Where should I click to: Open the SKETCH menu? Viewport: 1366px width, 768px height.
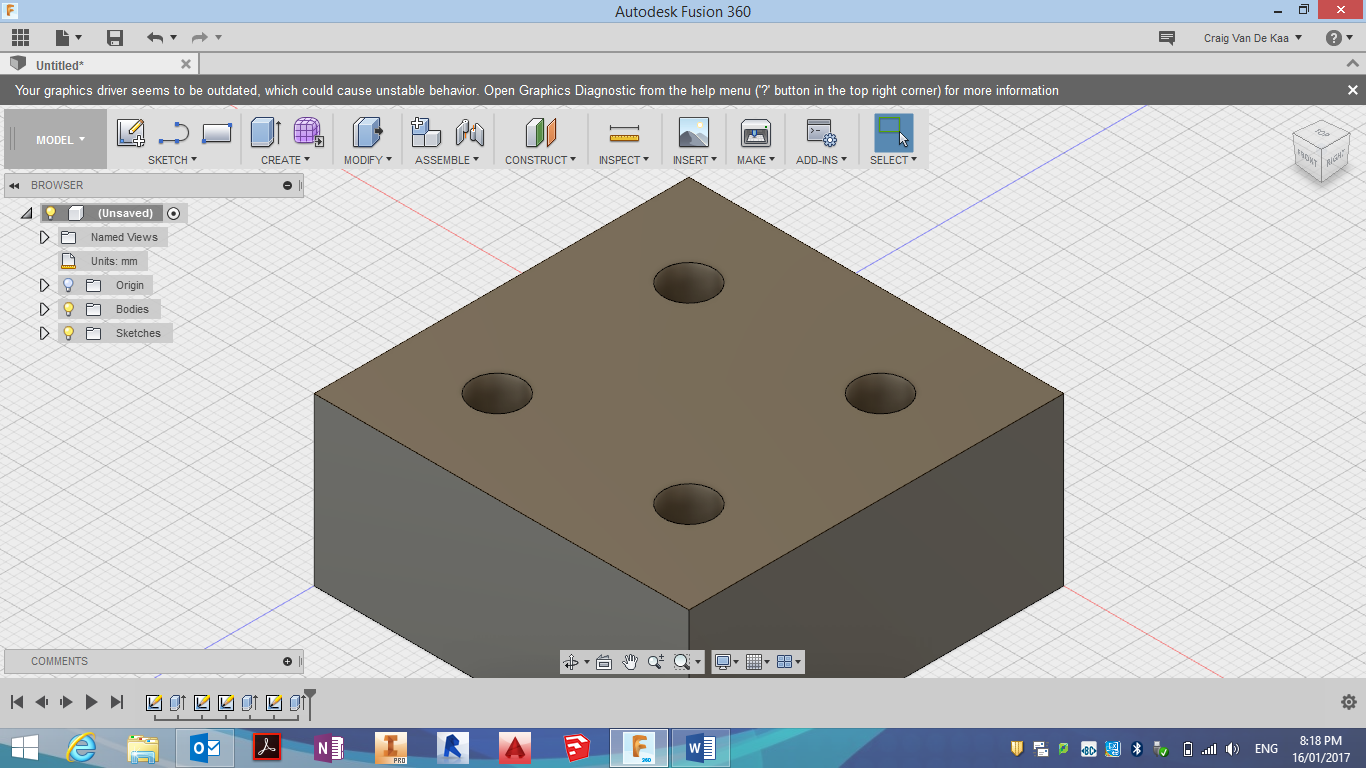click(x=173, y=160)
